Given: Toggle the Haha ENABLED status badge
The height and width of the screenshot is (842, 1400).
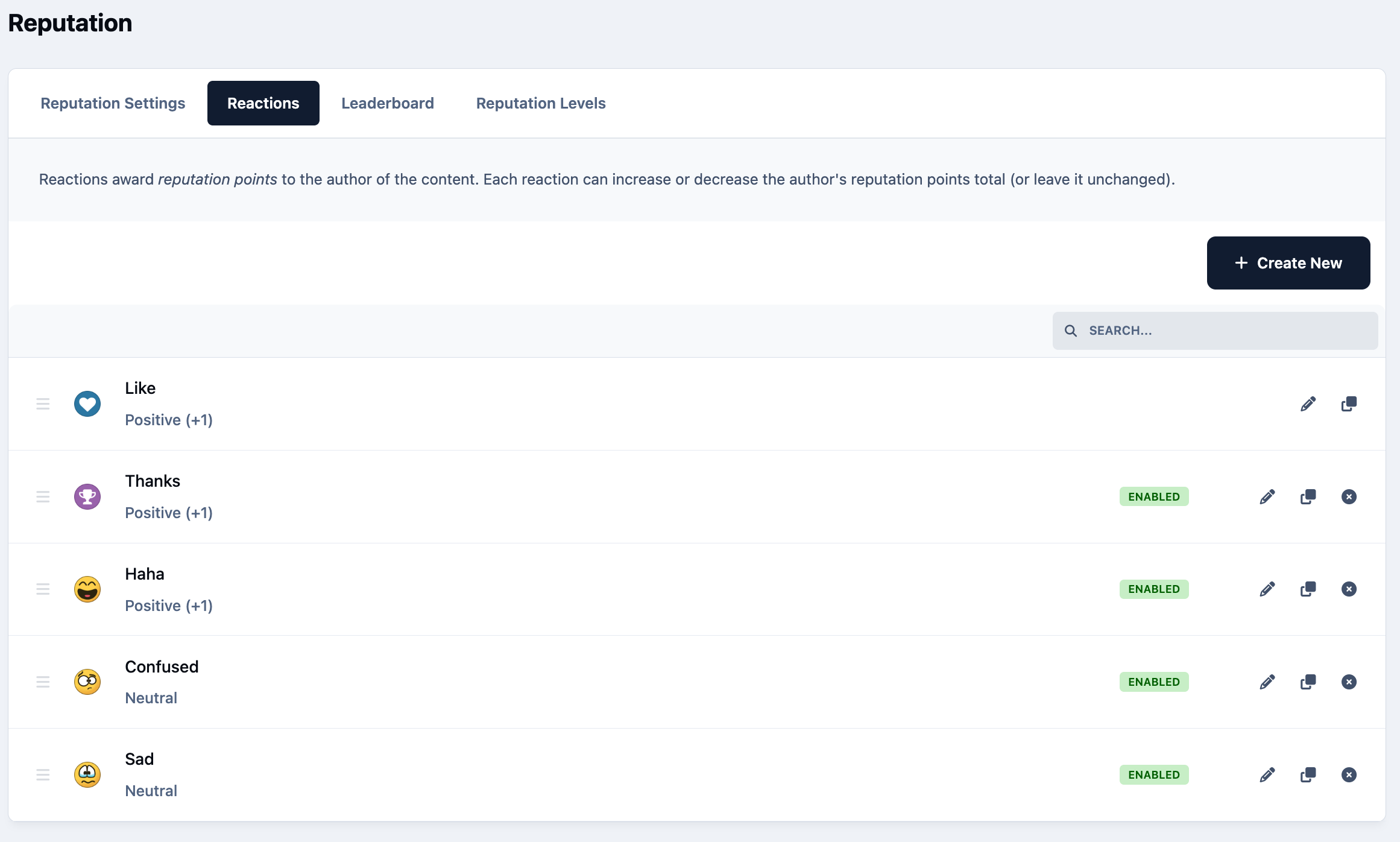Looking at the screenshot, I should tap(1154, 589).
